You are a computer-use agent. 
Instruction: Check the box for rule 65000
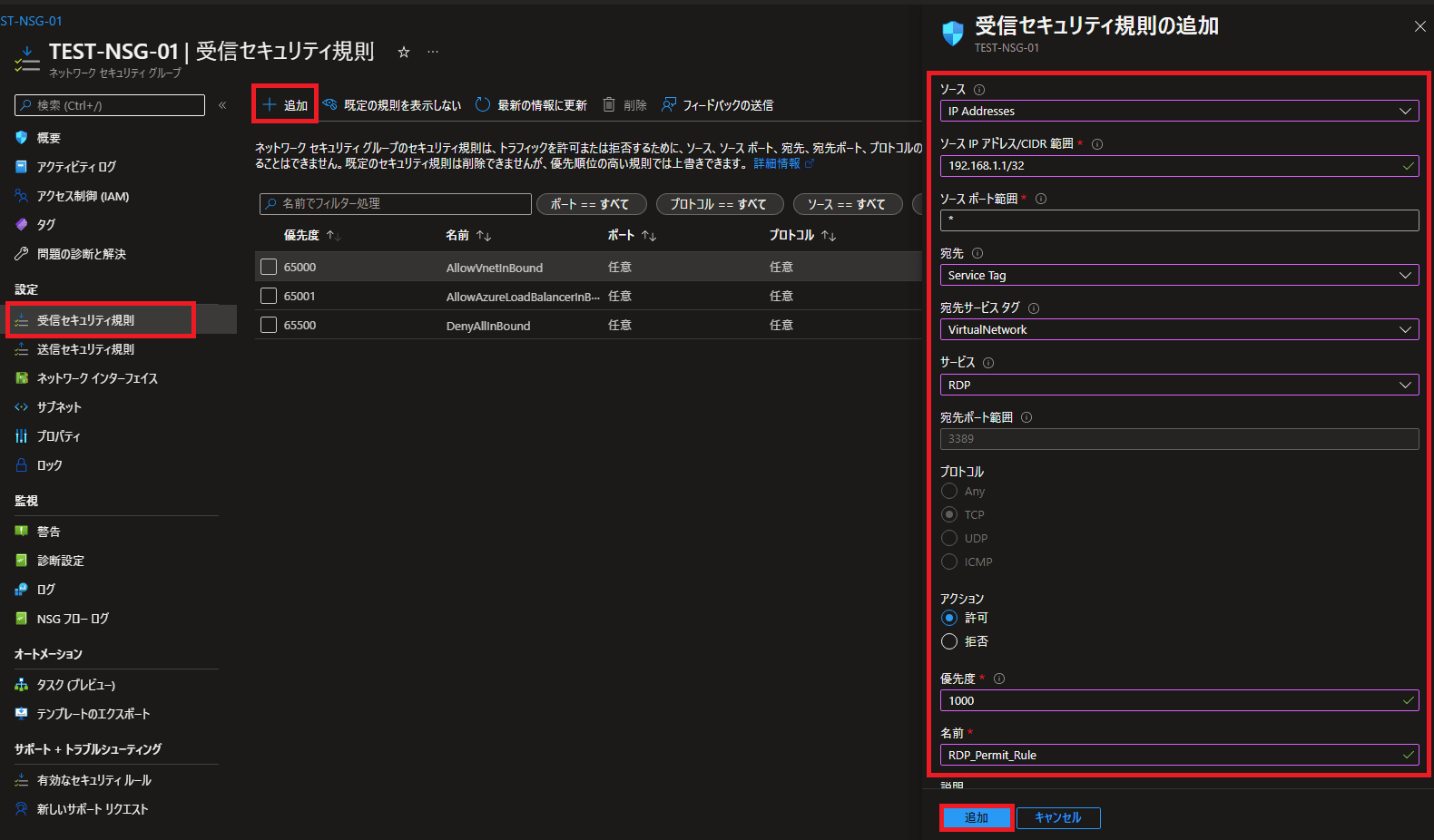click(x=269, y=267)
